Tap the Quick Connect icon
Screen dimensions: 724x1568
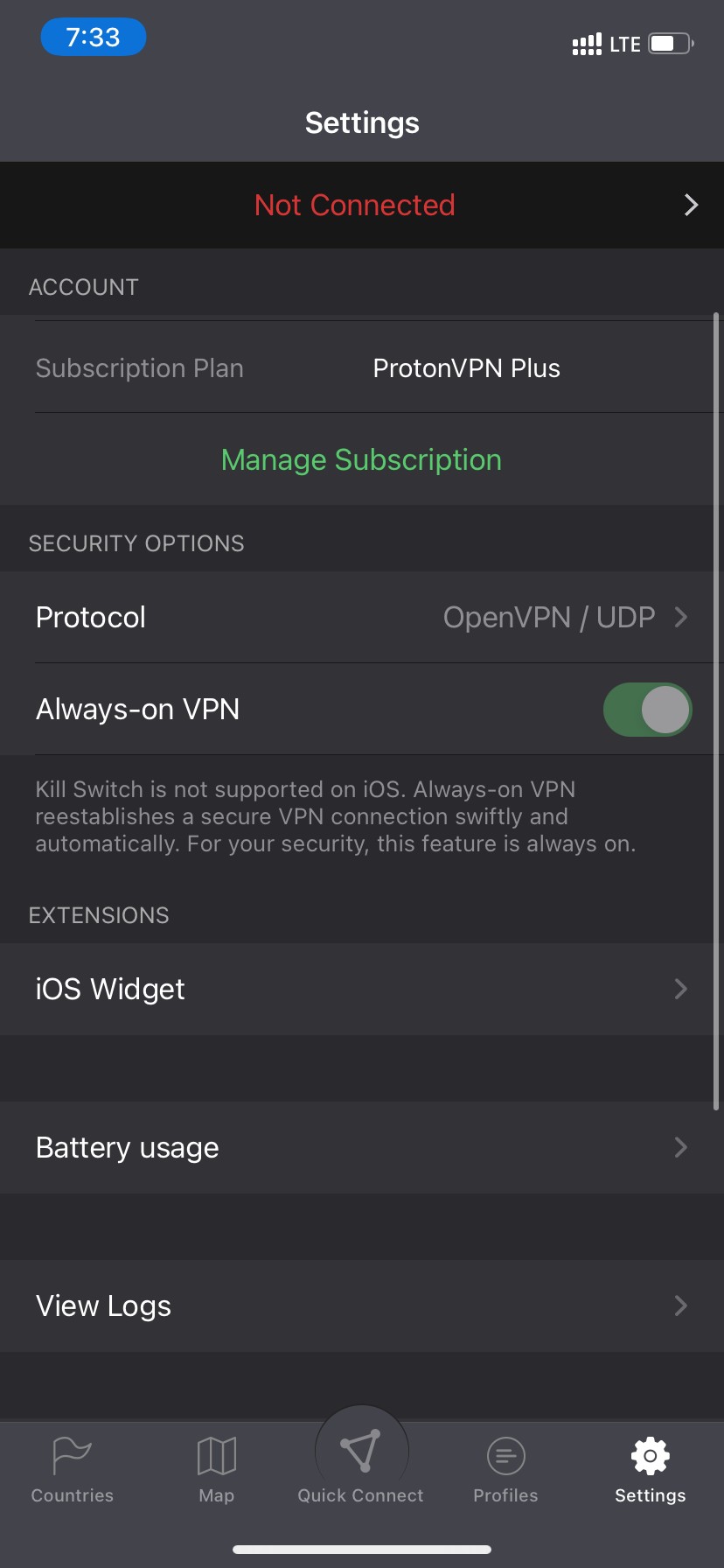click(361, 1452)
